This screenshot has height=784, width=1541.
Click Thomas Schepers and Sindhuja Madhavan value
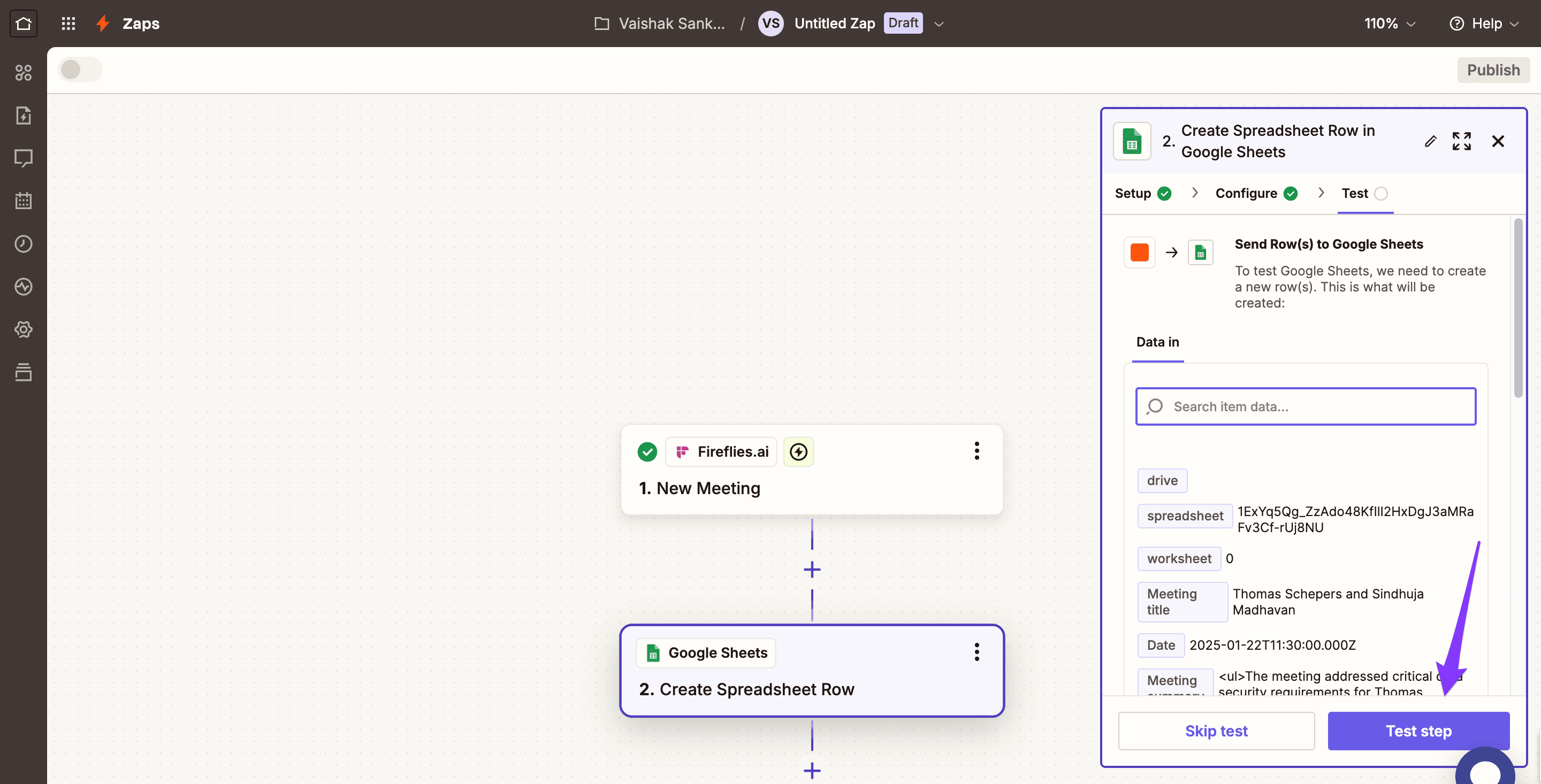pos(1328,602)
